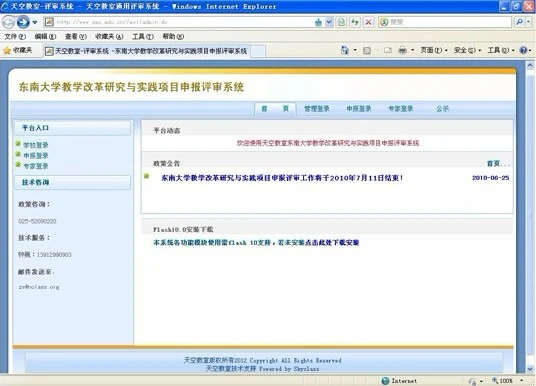The height and width of the screenshot is (386, 536).
Task: Open the 工具 command bar menu
Action: tap(501, 51)
